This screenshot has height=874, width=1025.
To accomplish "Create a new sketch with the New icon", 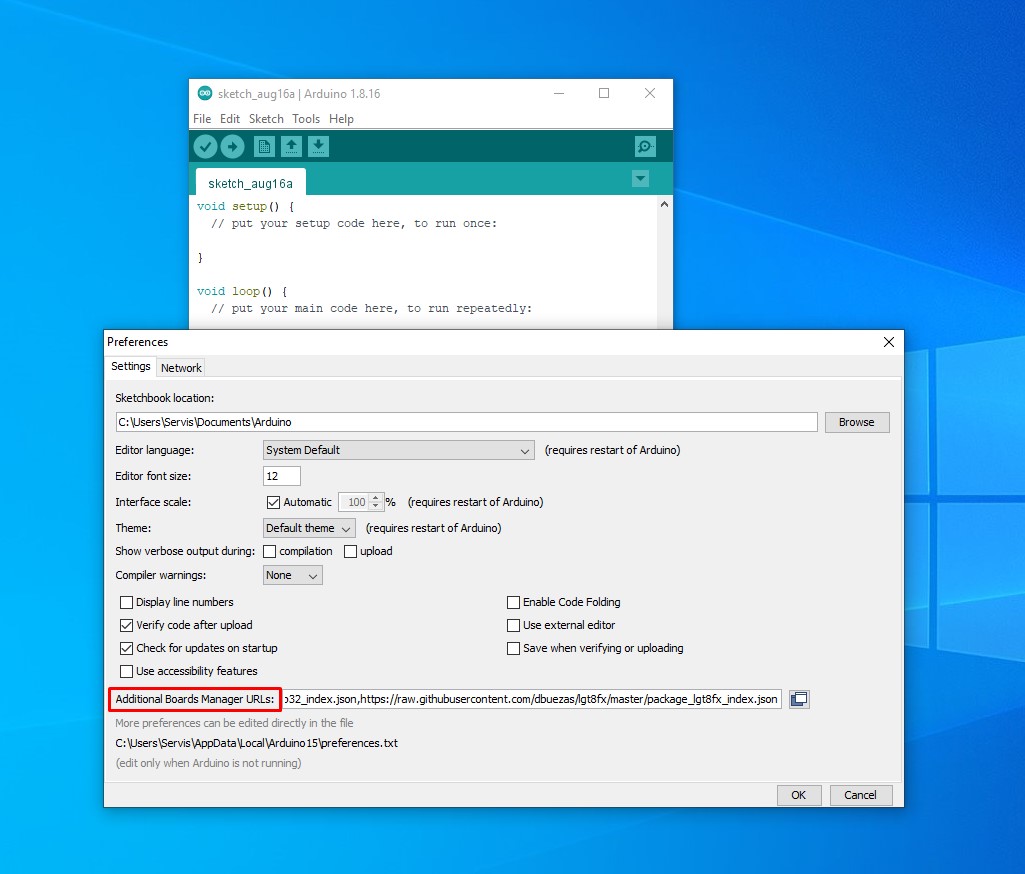I will pos(264,147).
